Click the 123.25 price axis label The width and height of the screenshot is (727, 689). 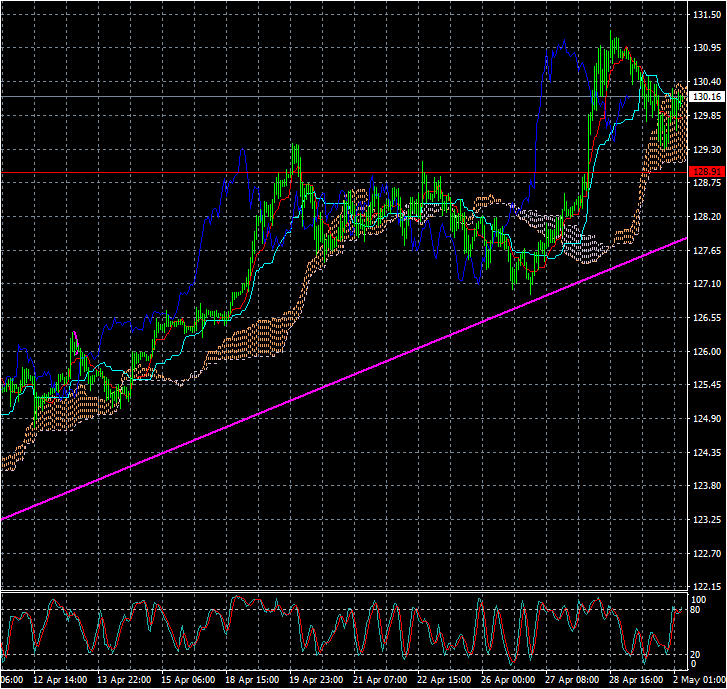pos(707,520)
